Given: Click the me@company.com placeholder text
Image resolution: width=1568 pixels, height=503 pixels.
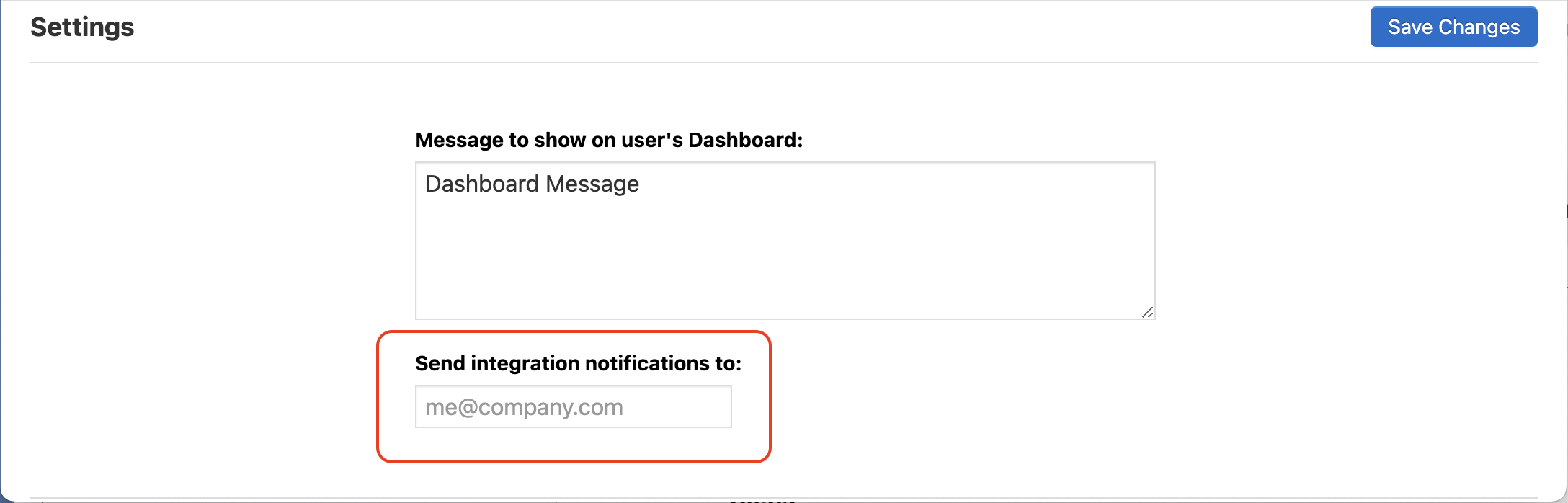Looking at the screenshot, I should (524, 407).
